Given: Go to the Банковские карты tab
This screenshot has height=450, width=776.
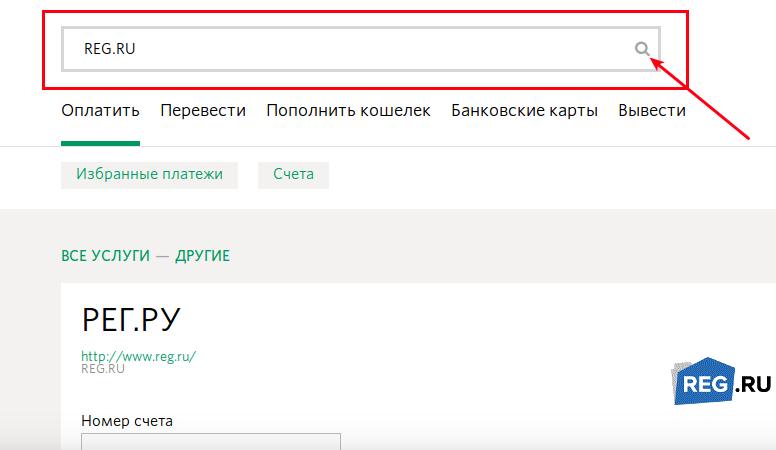Looking at the screenshot, I should pyautogui.click(x=525, y=110).
